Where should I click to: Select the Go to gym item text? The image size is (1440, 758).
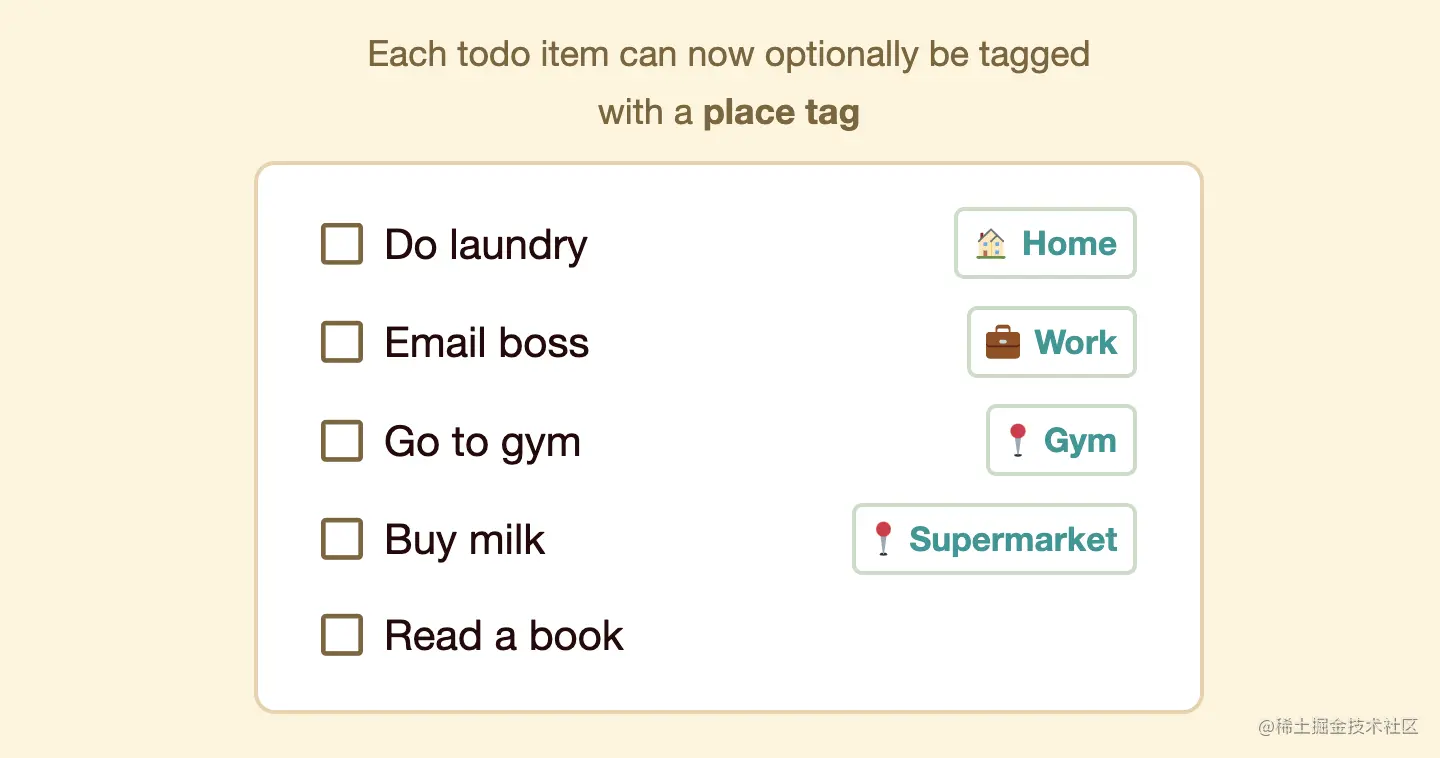482,442
